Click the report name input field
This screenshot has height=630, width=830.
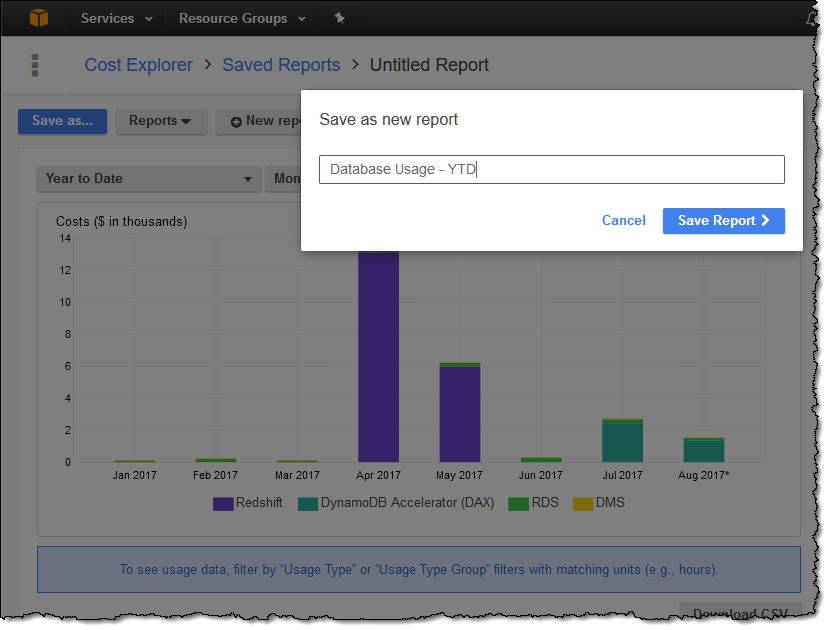tap(551, 170)
